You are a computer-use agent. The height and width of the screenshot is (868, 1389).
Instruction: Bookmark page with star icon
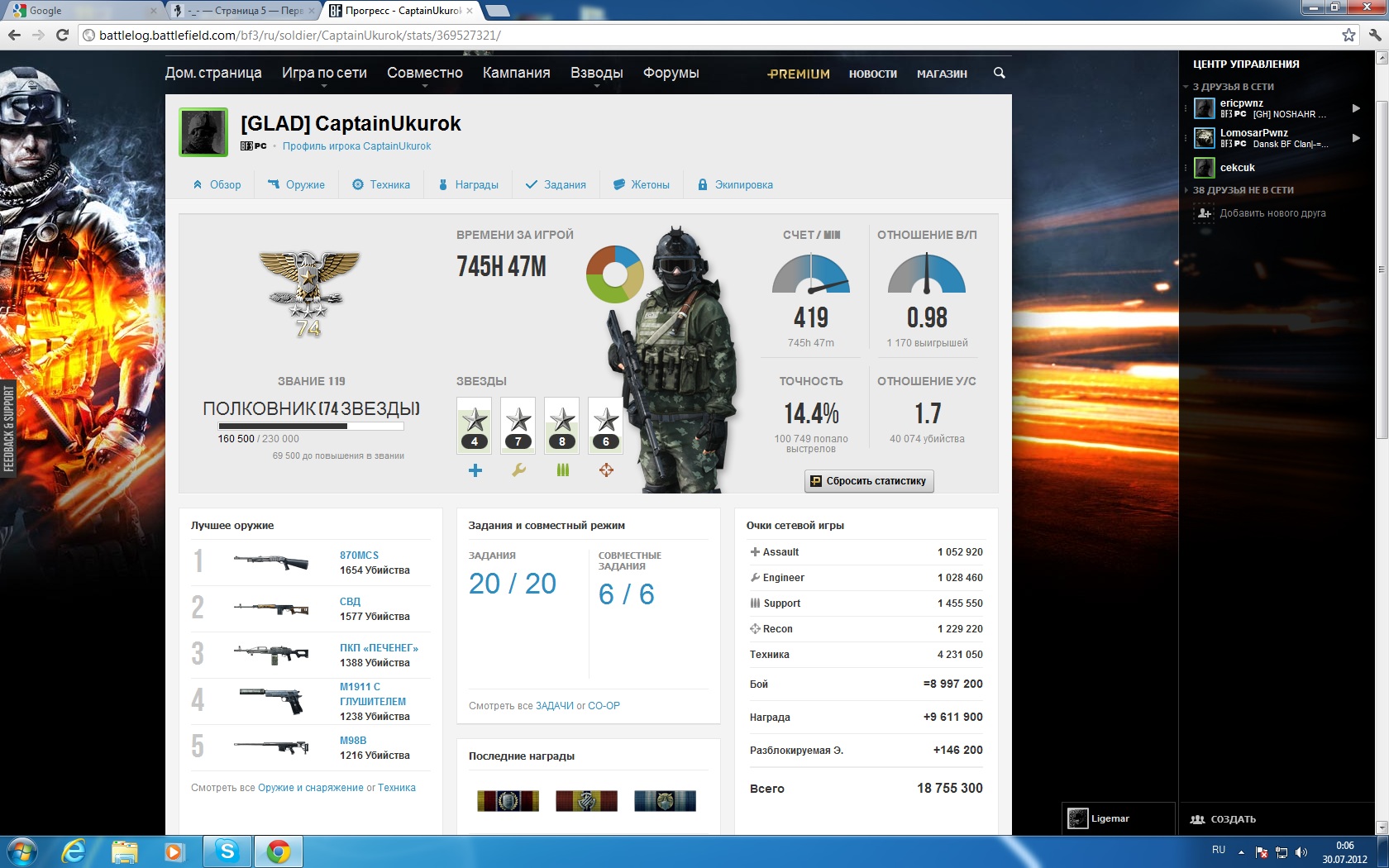tap(1348, 35)
